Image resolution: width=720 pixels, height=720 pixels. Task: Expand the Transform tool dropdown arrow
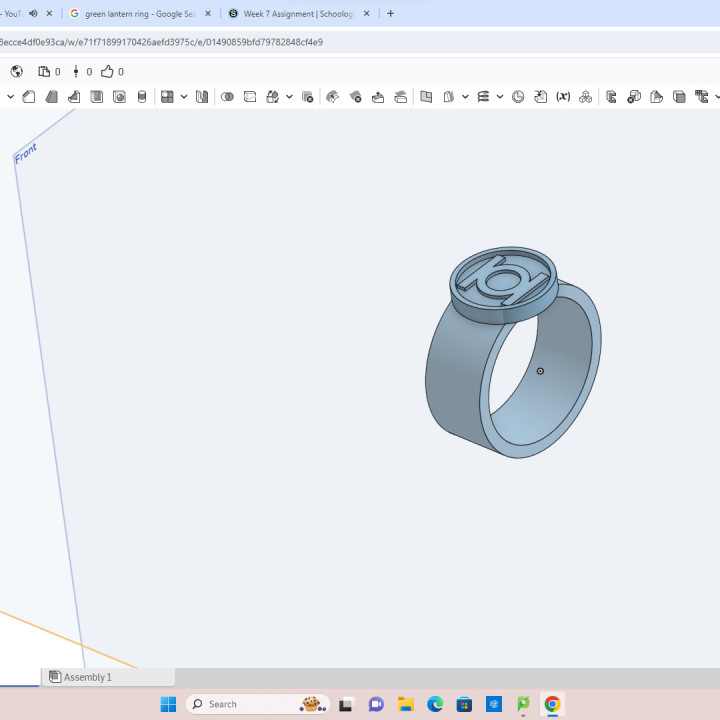click(x=289, y=97)
